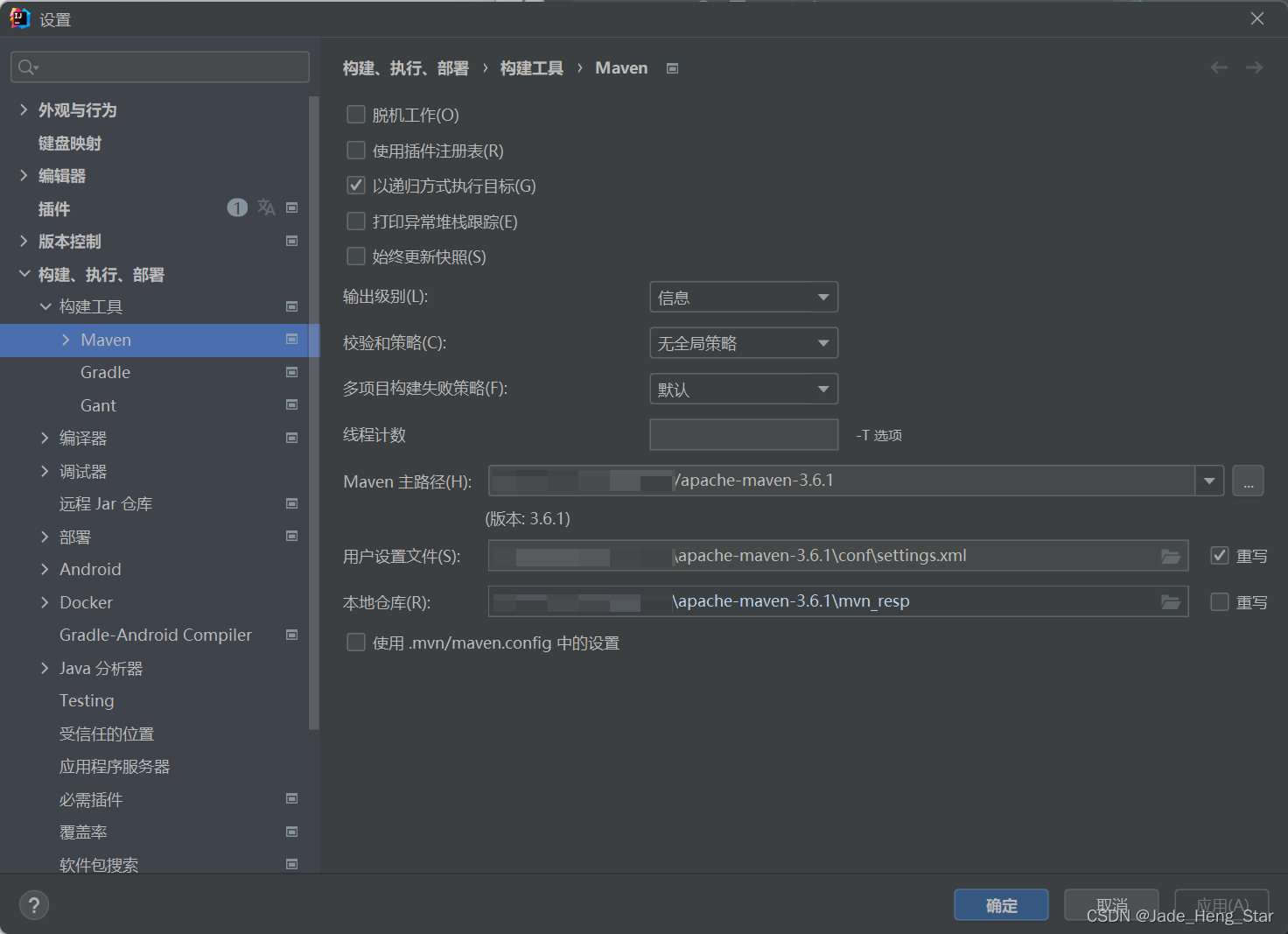Click the breadcrumb project-level icon after Maven
Screen dimensions: 1288x934
pyautogui.click(x=672, y=68)
